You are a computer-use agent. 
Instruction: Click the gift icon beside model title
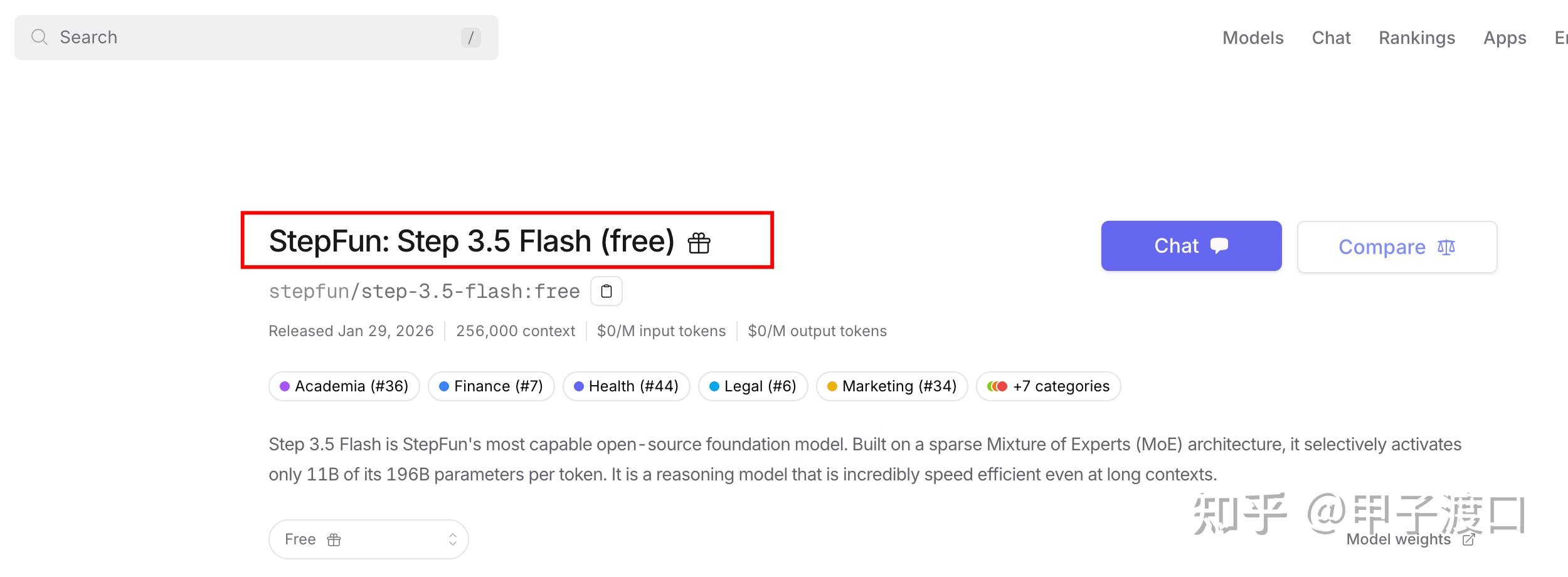699,243
